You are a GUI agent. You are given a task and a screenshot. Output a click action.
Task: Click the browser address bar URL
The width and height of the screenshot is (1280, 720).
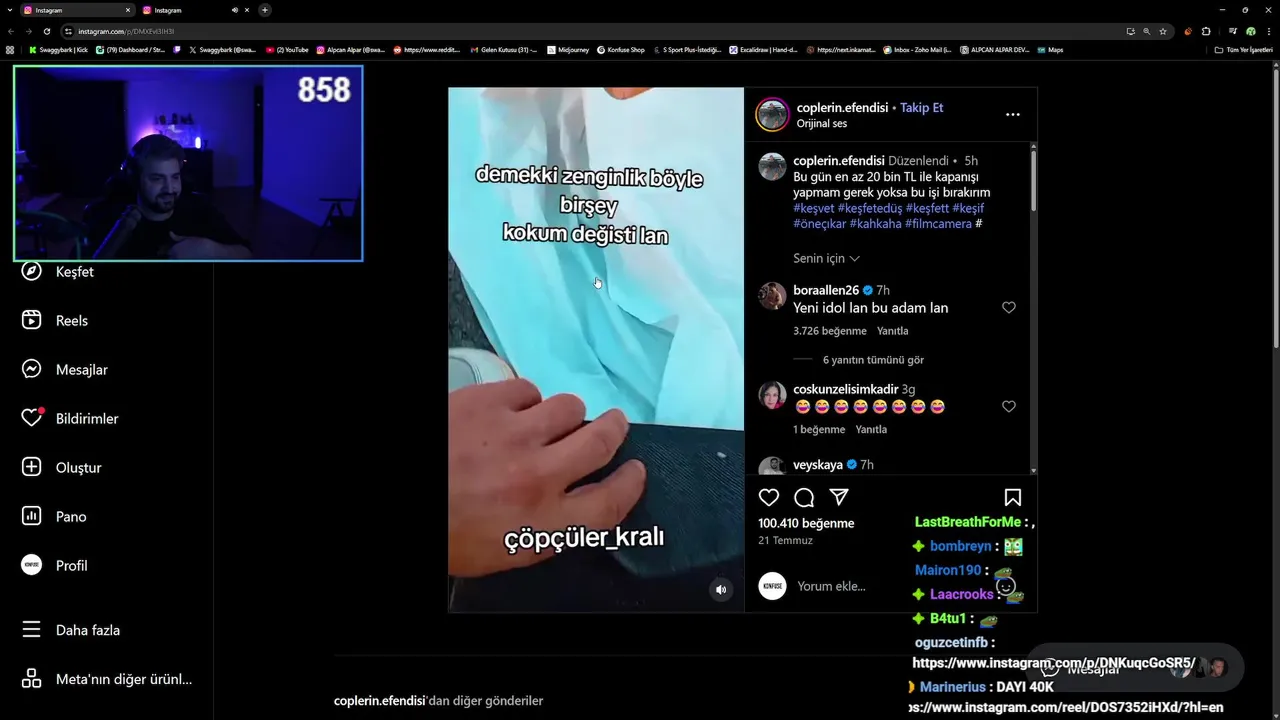point(126,31)
